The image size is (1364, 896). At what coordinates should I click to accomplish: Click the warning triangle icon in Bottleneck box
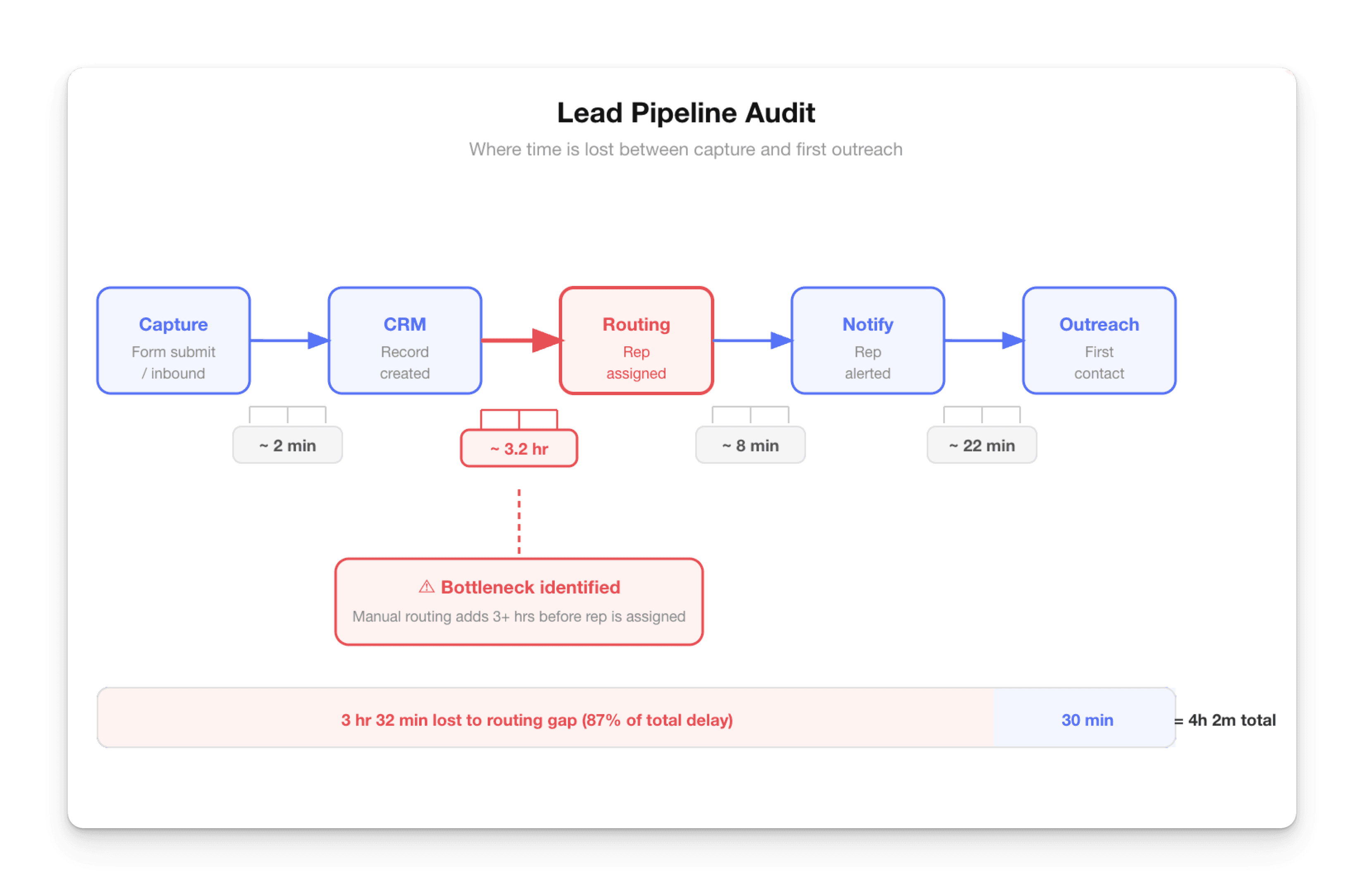(427, 586)
